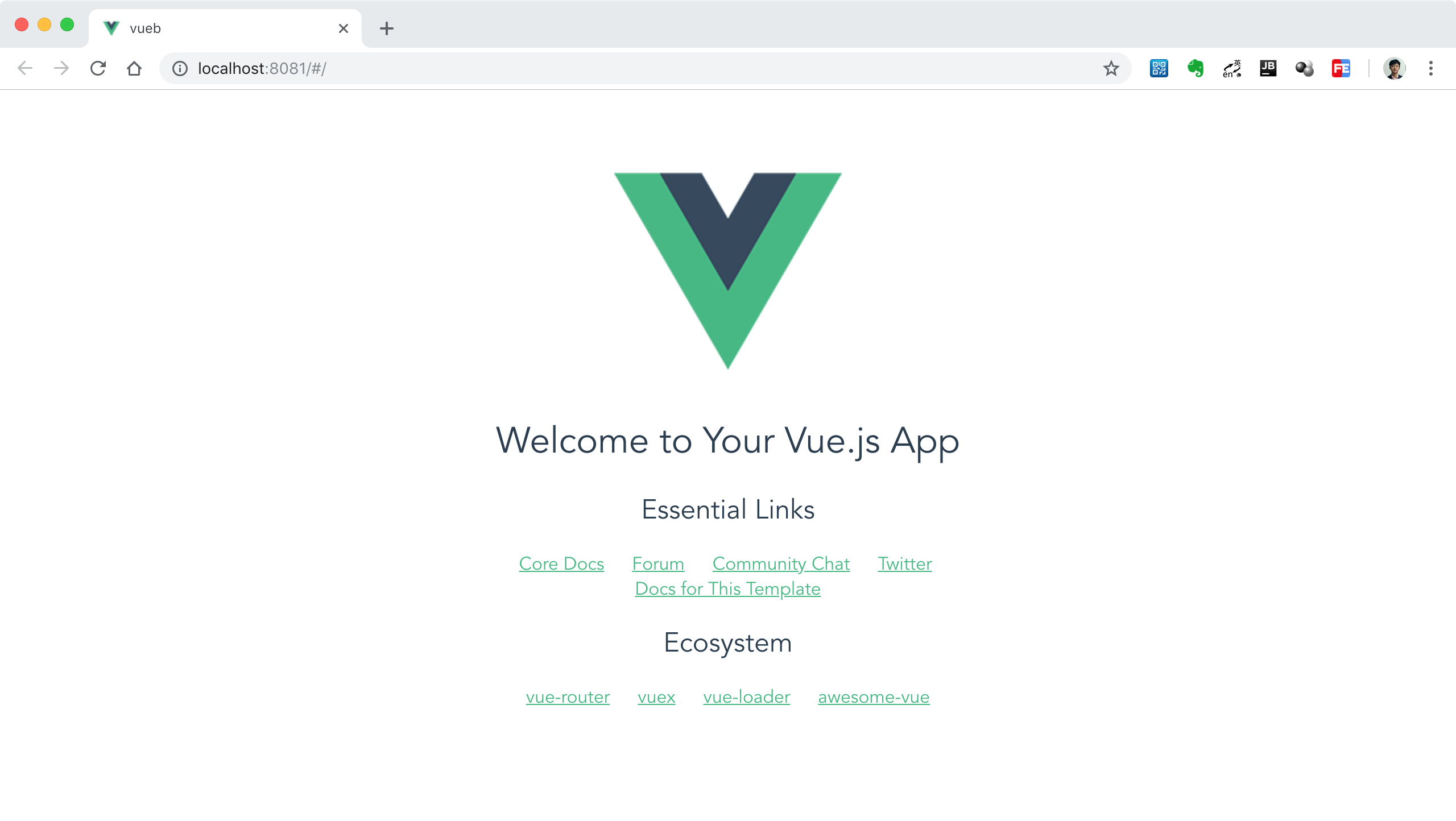
Task: Open the user profile avatar
Action: pos(1395,68)
